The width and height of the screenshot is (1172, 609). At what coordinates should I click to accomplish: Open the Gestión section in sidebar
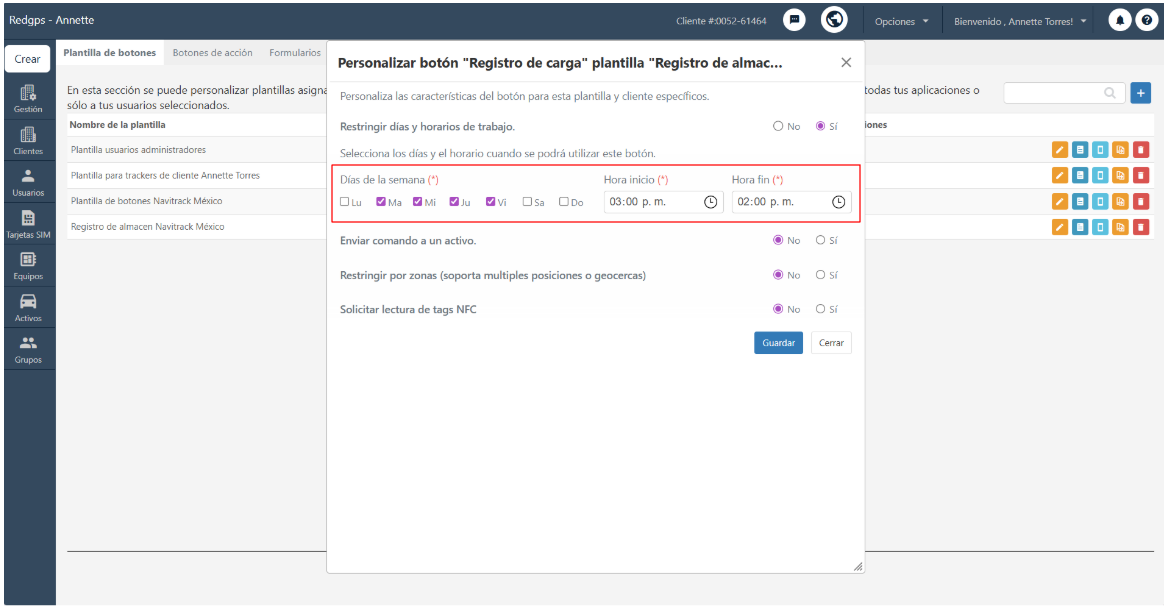(x=28, y=99)
